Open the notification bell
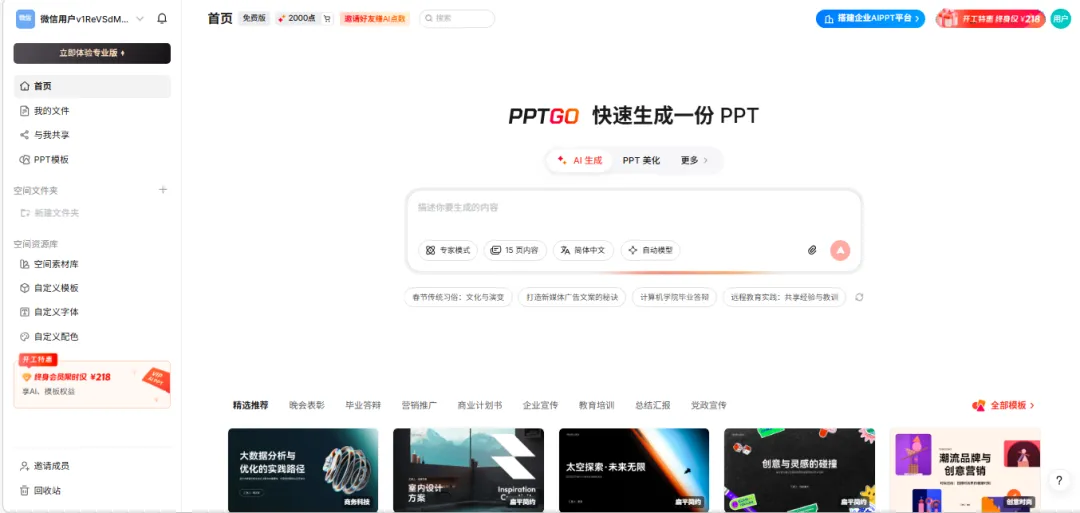The image size is (1080, 513). (162, 19)
